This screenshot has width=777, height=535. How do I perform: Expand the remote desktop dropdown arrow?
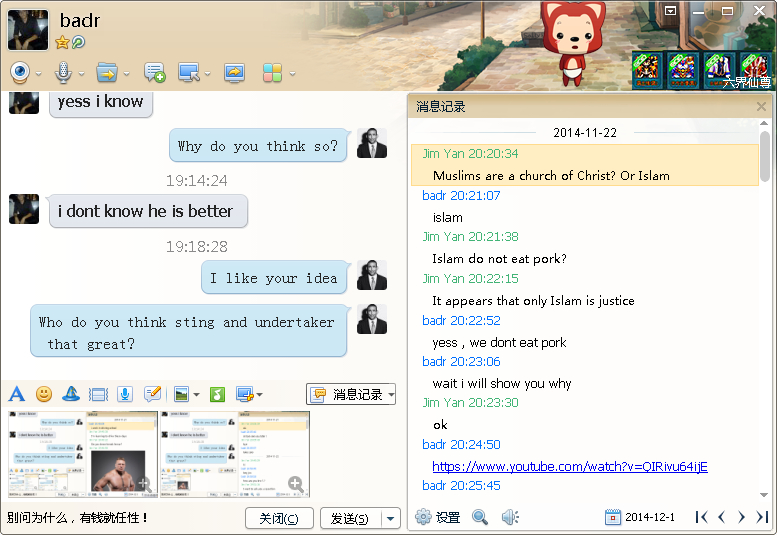click(208, 74)
